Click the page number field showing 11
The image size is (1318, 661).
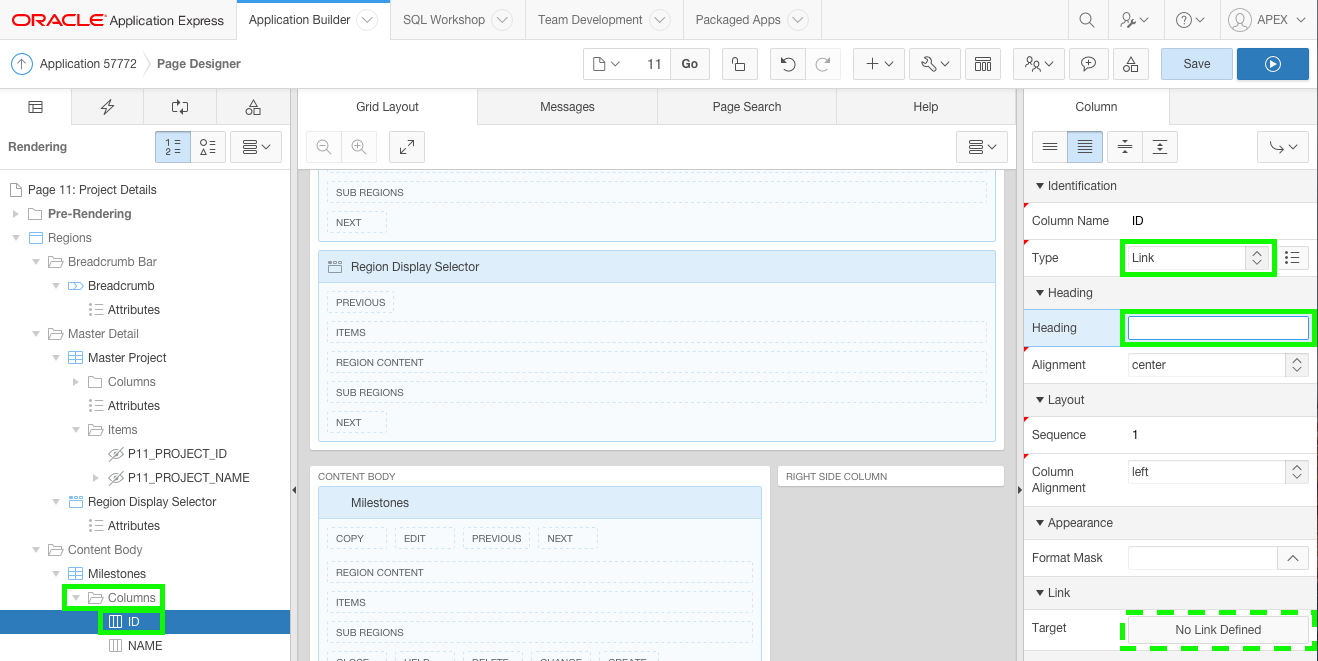pos(652,64)
